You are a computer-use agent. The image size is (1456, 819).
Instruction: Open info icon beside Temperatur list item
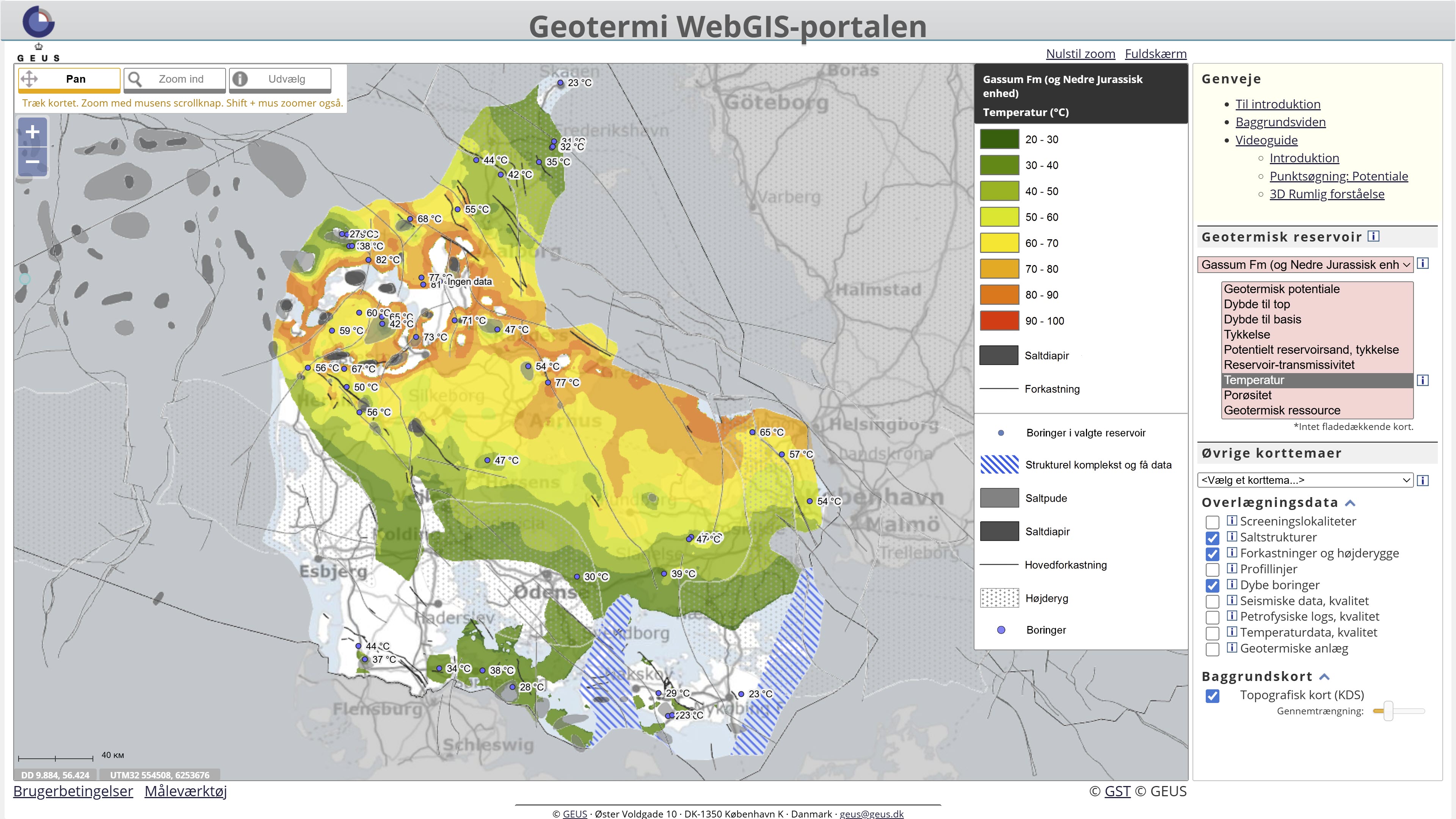tap(1423, 380)
